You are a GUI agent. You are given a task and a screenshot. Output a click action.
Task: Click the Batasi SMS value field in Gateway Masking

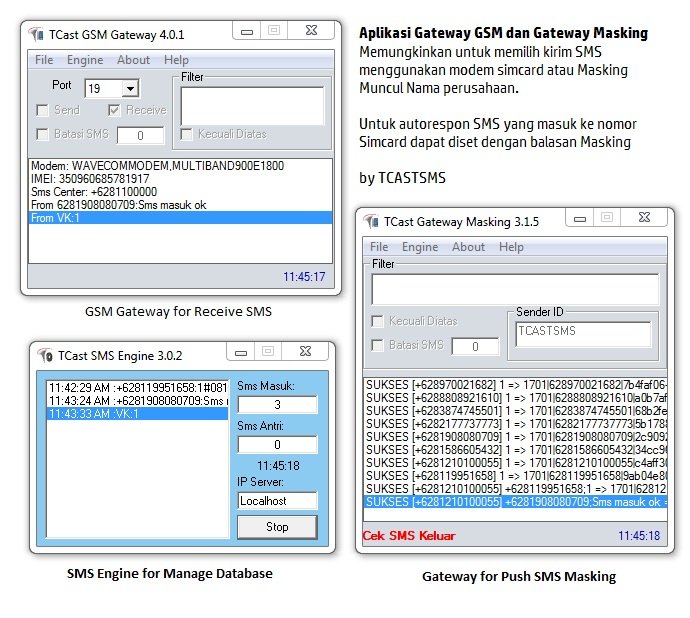pos(475,346)
